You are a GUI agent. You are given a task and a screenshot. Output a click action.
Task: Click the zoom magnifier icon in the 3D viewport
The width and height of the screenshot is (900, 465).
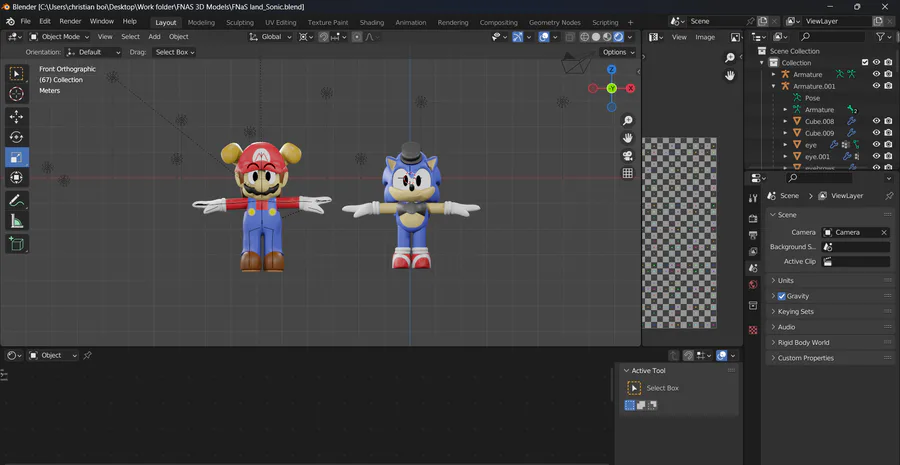628,120
